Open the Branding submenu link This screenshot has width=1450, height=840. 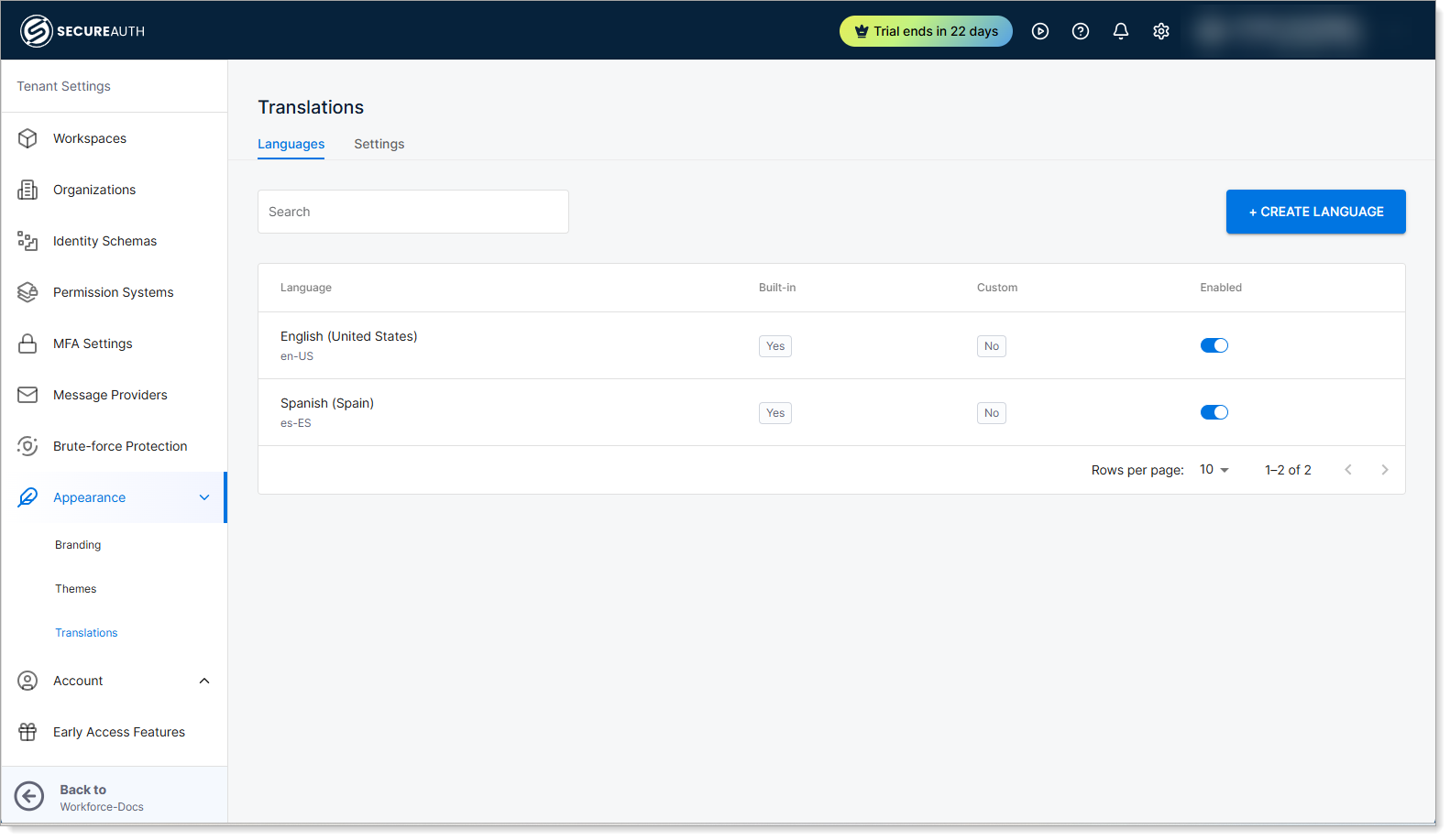click(x=78, y=545)
